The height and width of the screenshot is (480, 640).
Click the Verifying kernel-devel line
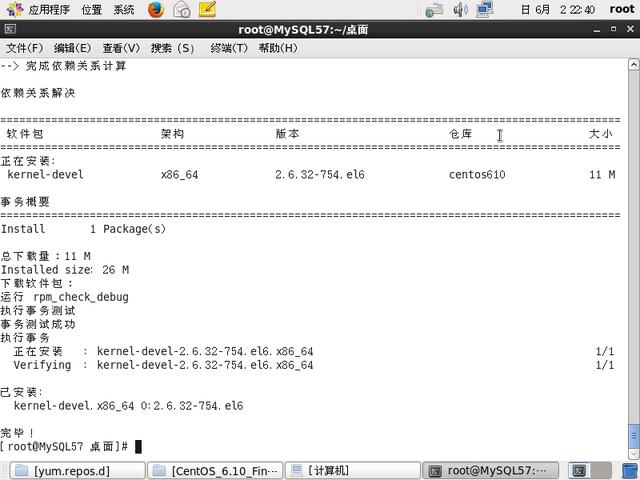tap(163, 365)
